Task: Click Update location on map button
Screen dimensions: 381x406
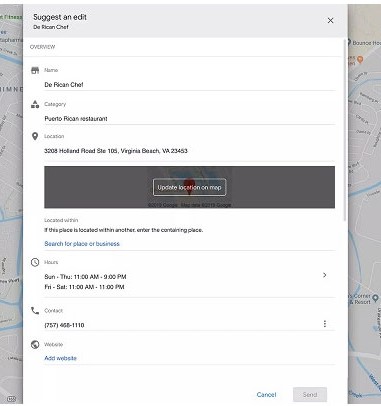Action: pyautogui.click(x=189, y=187)
